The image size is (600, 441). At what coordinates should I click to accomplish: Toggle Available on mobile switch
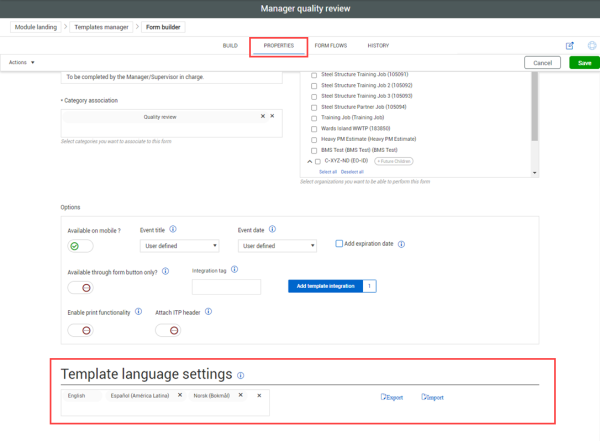point(80,246)
